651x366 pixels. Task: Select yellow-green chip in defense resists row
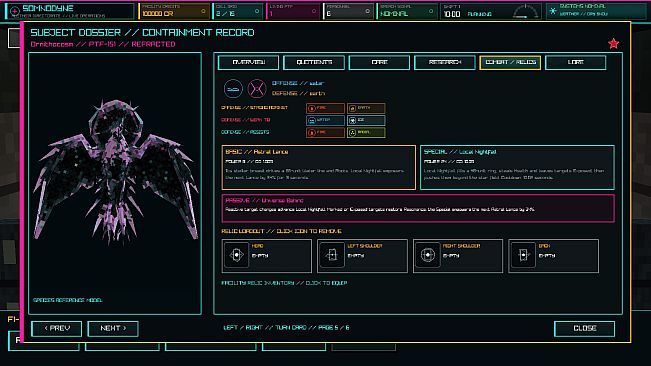366,132
